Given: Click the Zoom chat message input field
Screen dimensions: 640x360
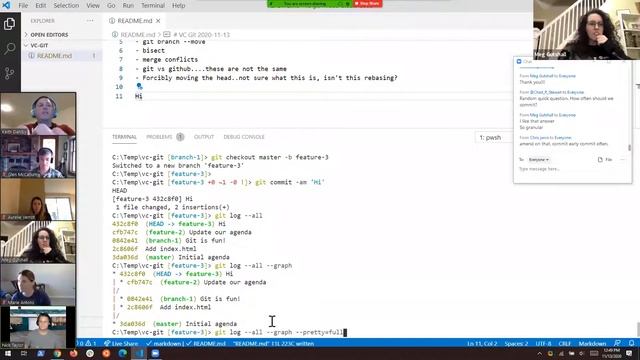Looking at the screenshot, I should [x=571, y=169].
